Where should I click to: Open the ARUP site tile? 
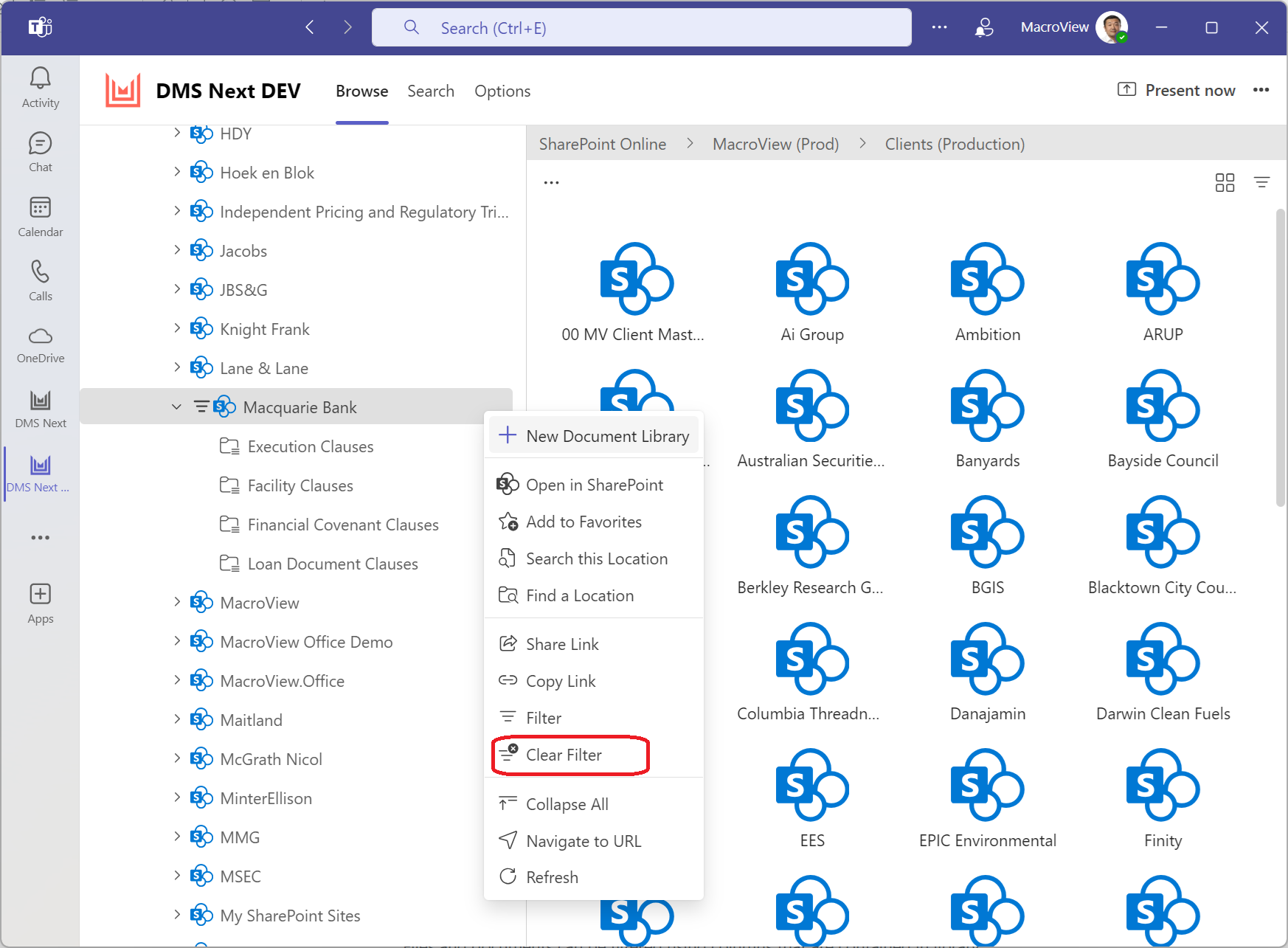[x=1163, y=292]
